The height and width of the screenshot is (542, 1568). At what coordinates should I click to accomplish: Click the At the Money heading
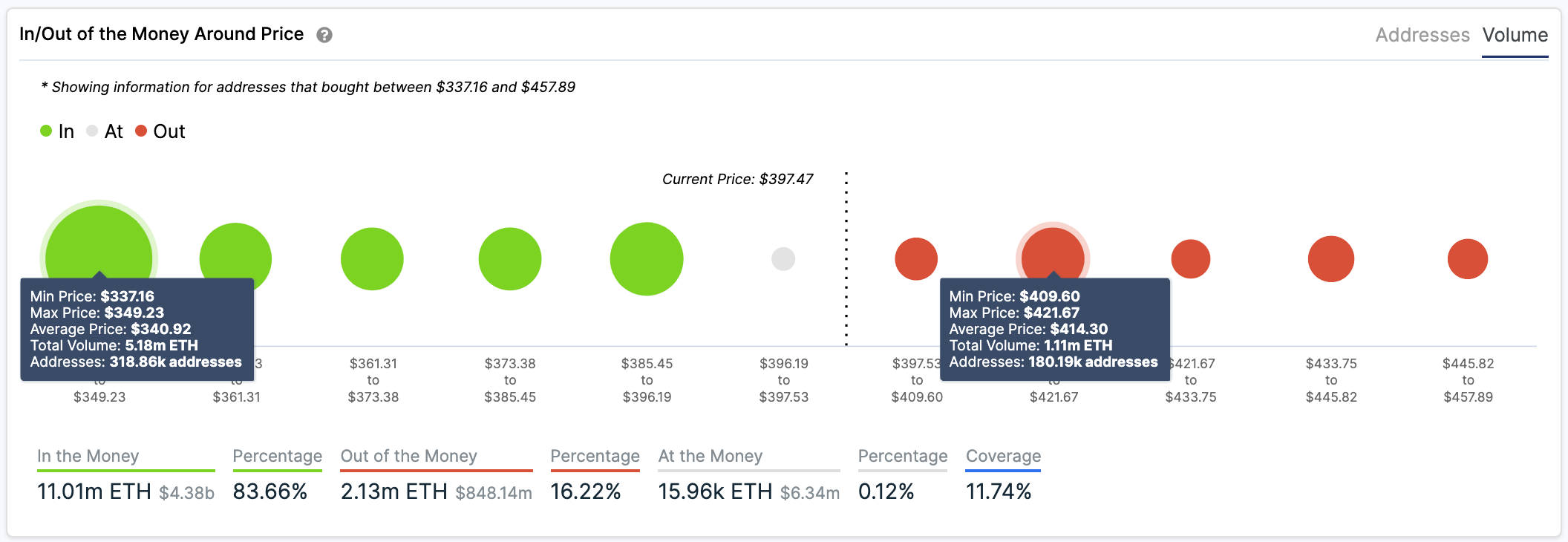710,456
